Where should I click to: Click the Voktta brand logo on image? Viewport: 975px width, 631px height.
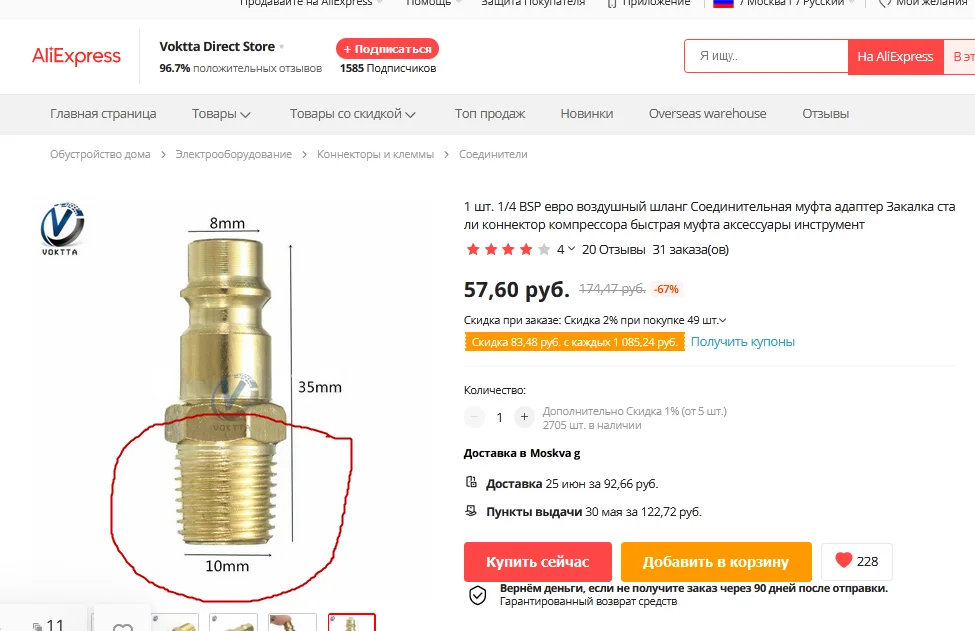pos(61,229)
